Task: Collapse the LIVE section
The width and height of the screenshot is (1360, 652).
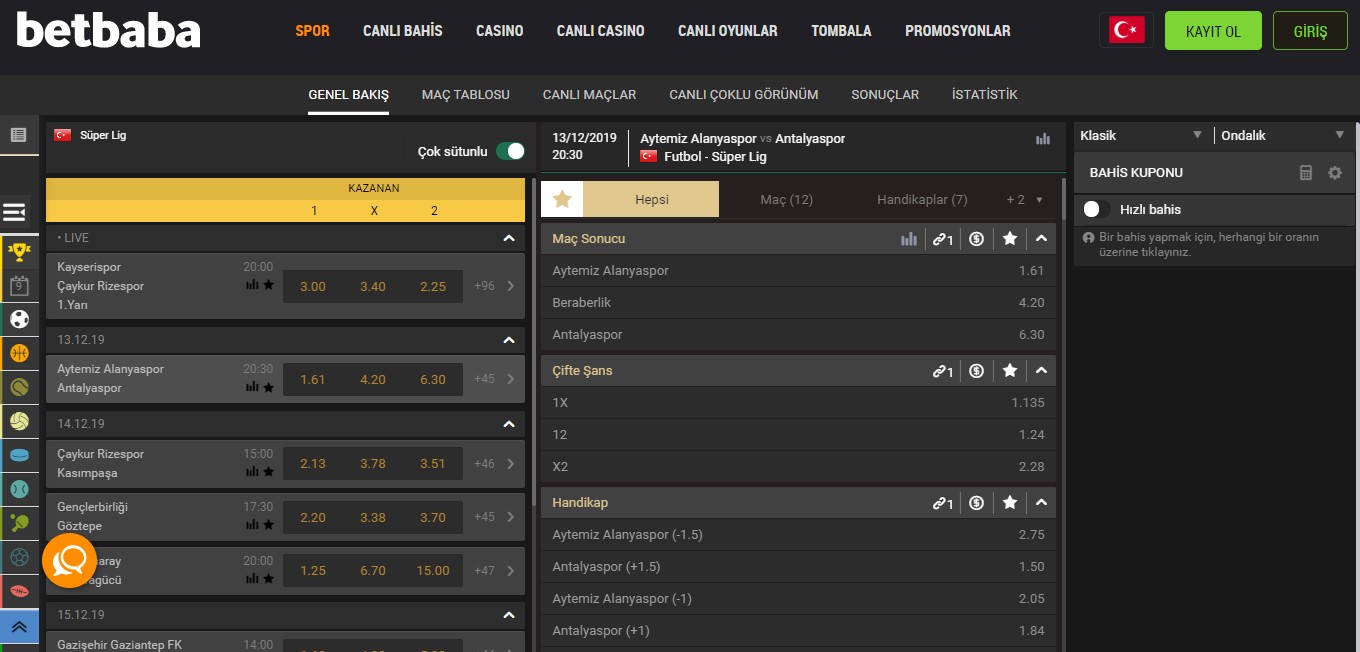Action: 509,238
